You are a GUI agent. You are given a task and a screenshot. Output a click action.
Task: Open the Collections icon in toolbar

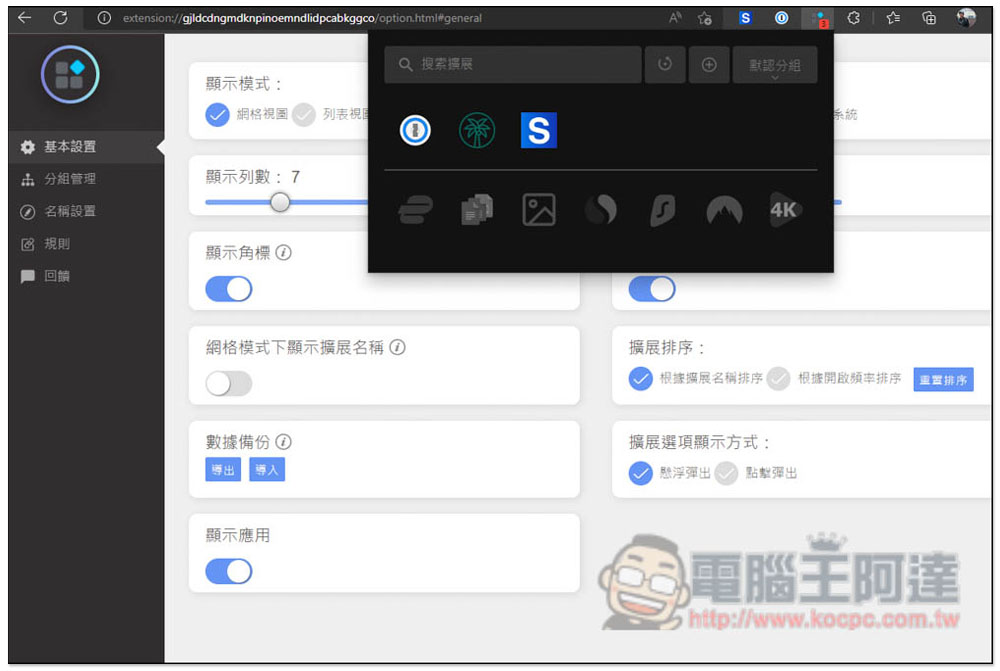click(x=929, y=18)
